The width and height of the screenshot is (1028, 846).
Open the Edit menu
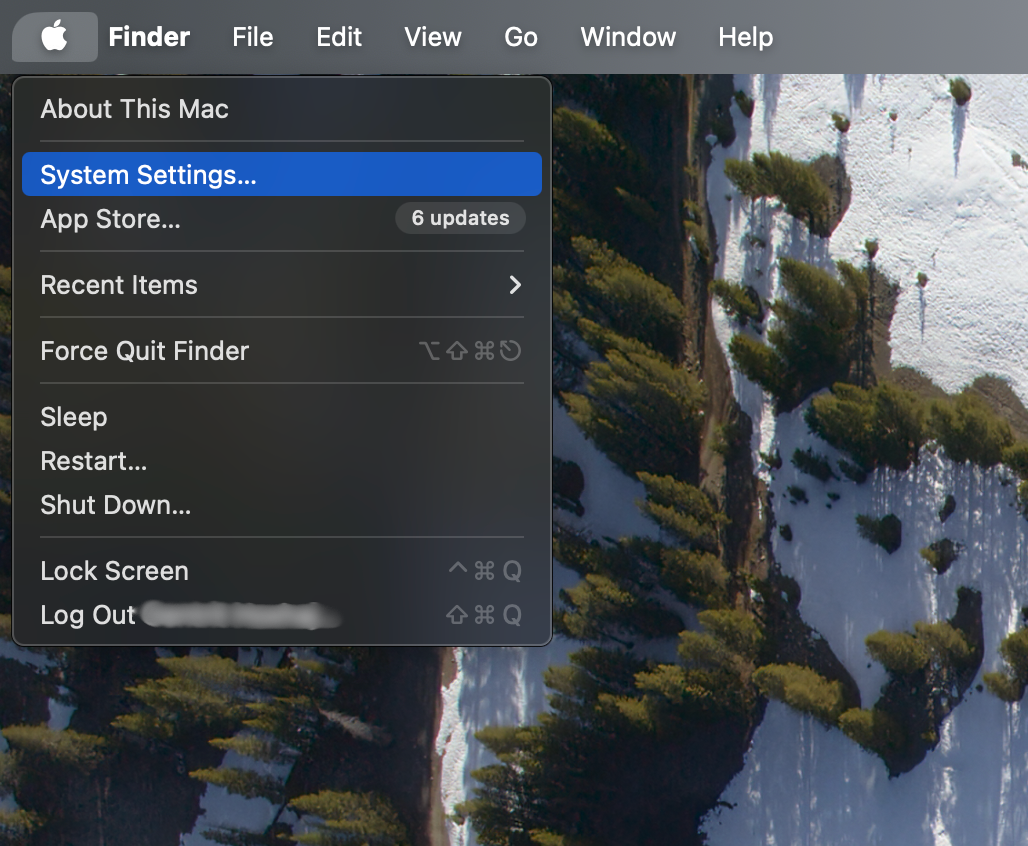pos(338,36)
